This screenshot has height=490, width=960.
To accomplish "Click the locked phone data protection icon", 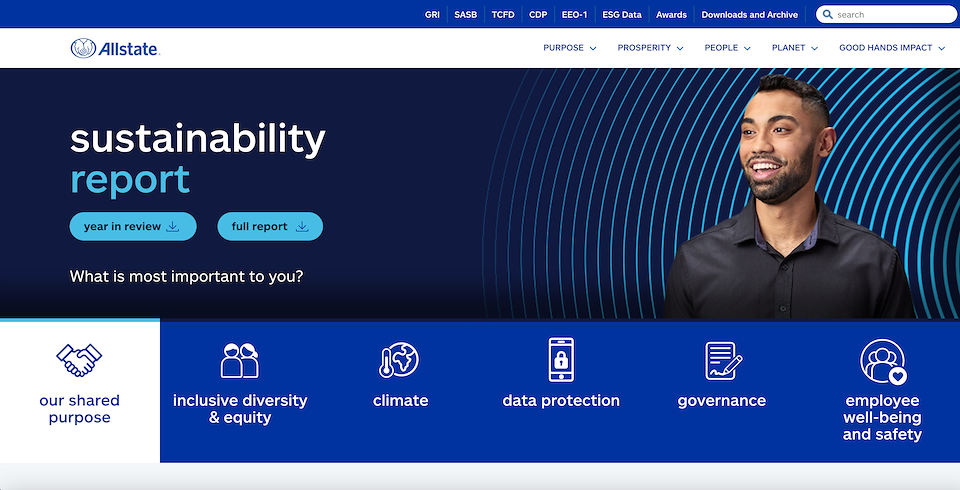I will [x=561, y=360].
